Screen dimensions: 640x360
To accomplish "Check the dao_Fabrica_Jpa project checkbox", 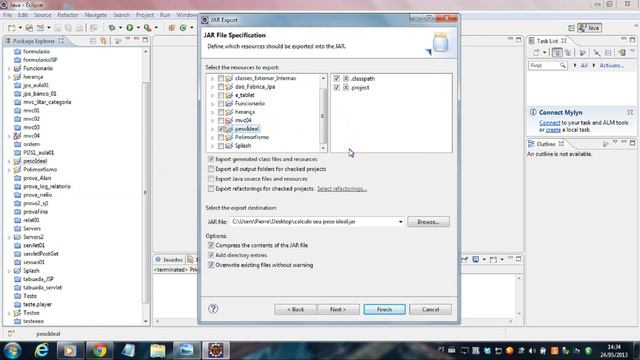I will [x=221, y=87].
